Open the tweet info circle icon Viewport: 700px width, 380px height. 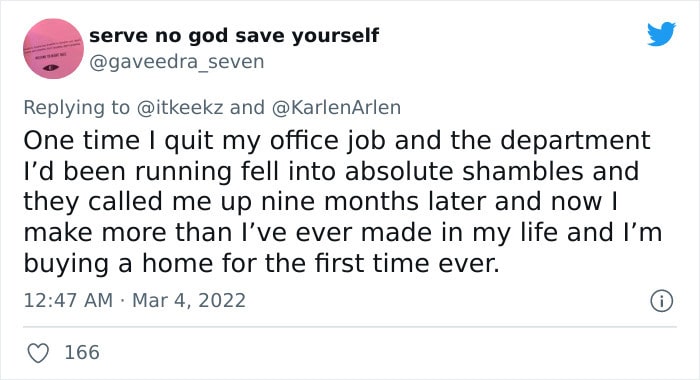point(661,301)
